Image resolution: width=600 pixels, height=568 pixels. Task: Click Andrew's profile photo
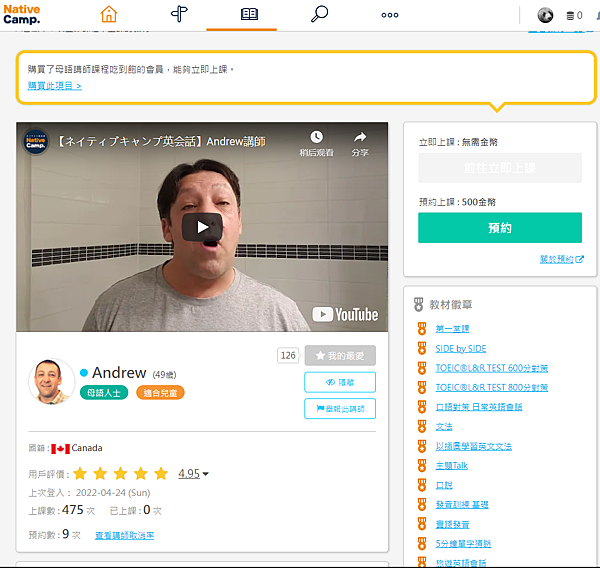[x=51, y=381]
